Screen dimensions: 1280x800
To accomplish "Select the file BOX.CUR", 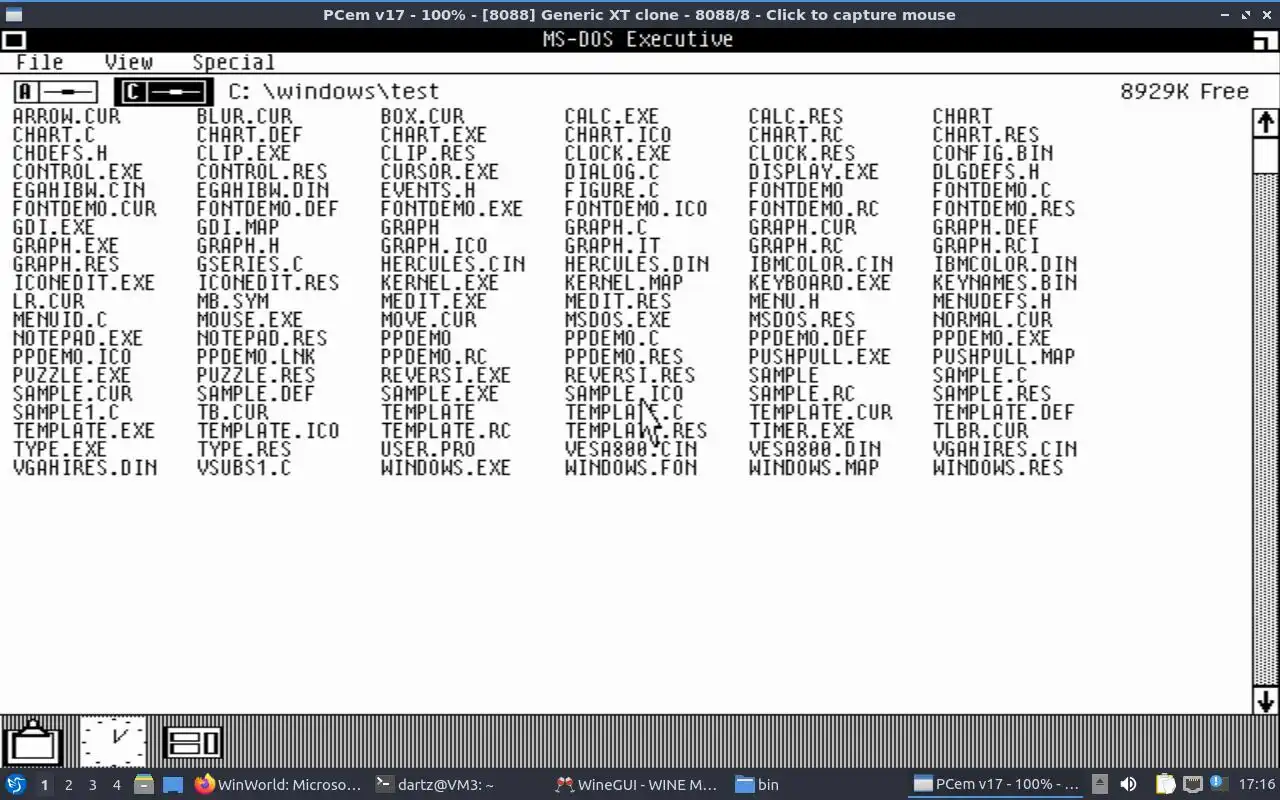I will 422,116.
